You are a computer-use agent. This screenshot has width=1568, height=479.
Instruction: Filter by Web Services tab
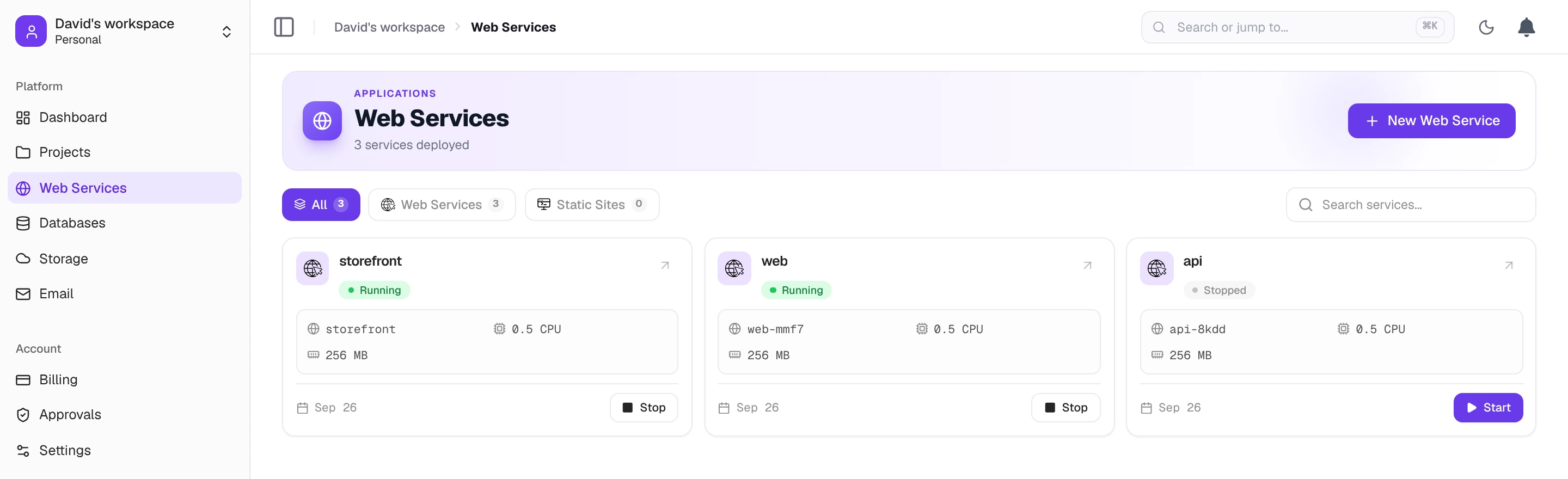[442, 205]
